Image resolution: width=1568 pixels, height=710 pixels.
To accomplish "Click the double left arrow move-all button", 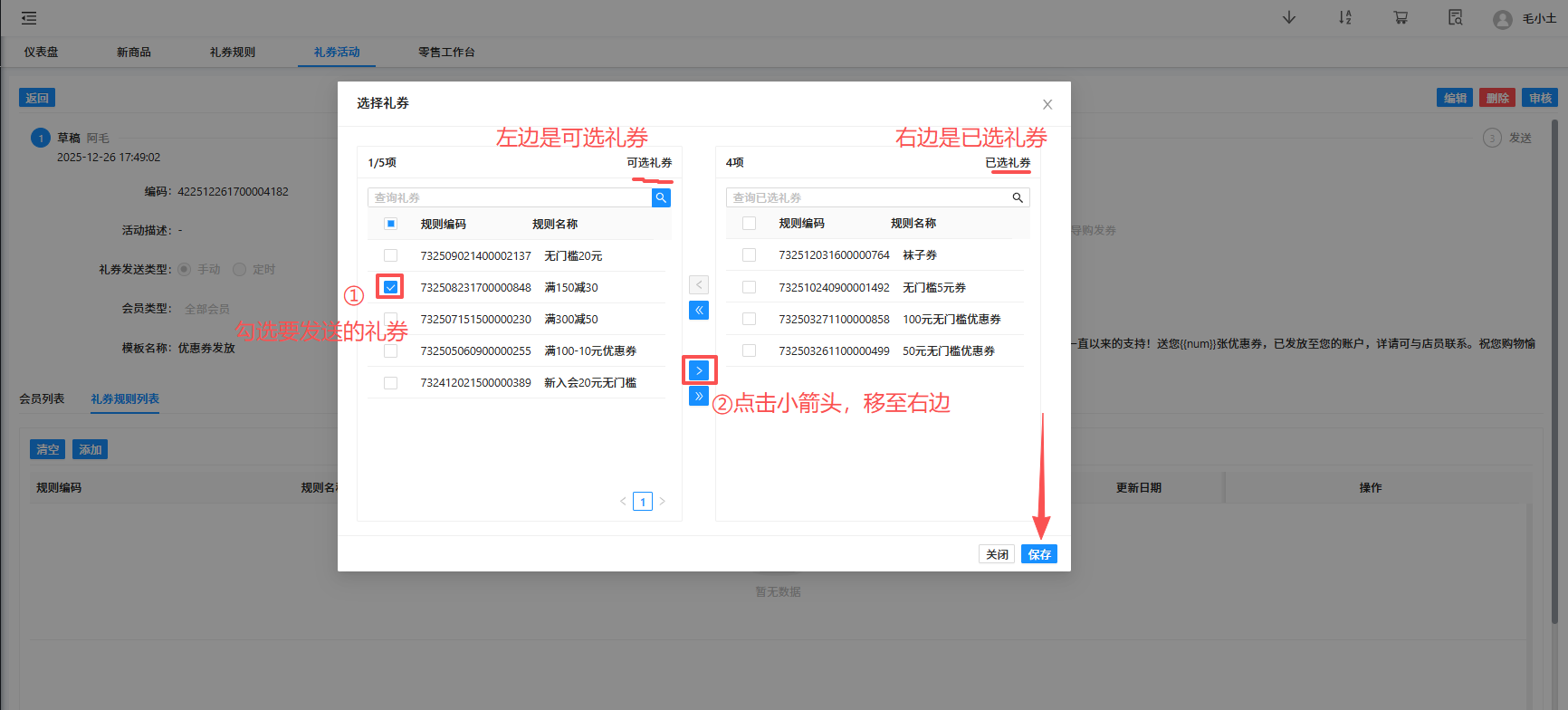I will click(699, 311).
